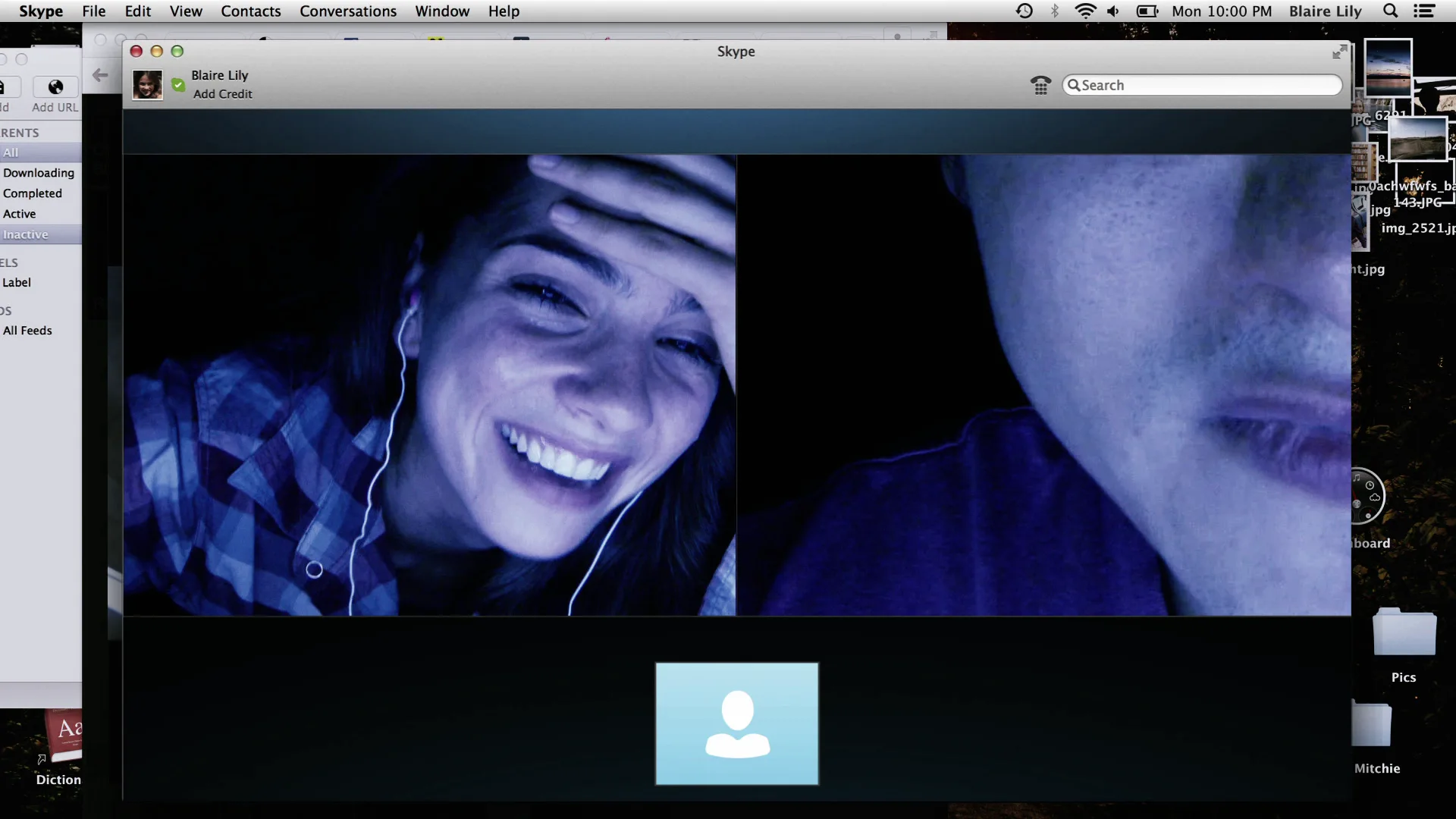Select Label in the sidebar
Image resolution: width=1456 pixels, height=819 pixels.
point(41,282)
